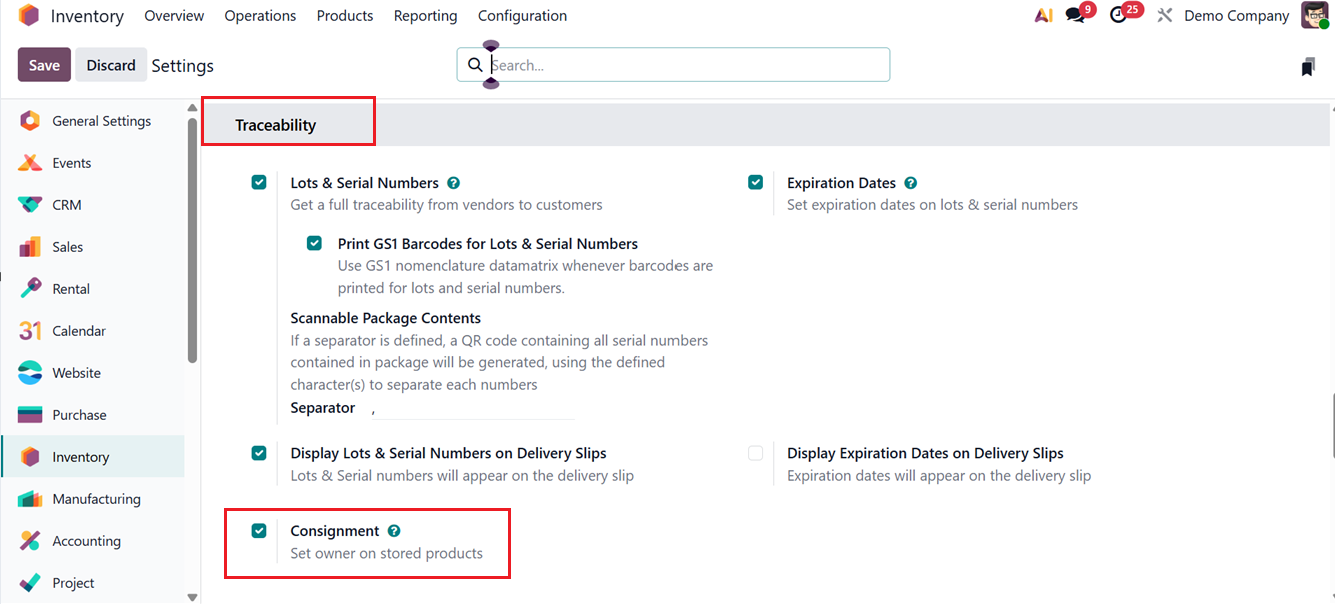This screenshot has height=604, width=1335.
Task: Uncheck the Consignment checkbox
Action: (x=259, y=531)
